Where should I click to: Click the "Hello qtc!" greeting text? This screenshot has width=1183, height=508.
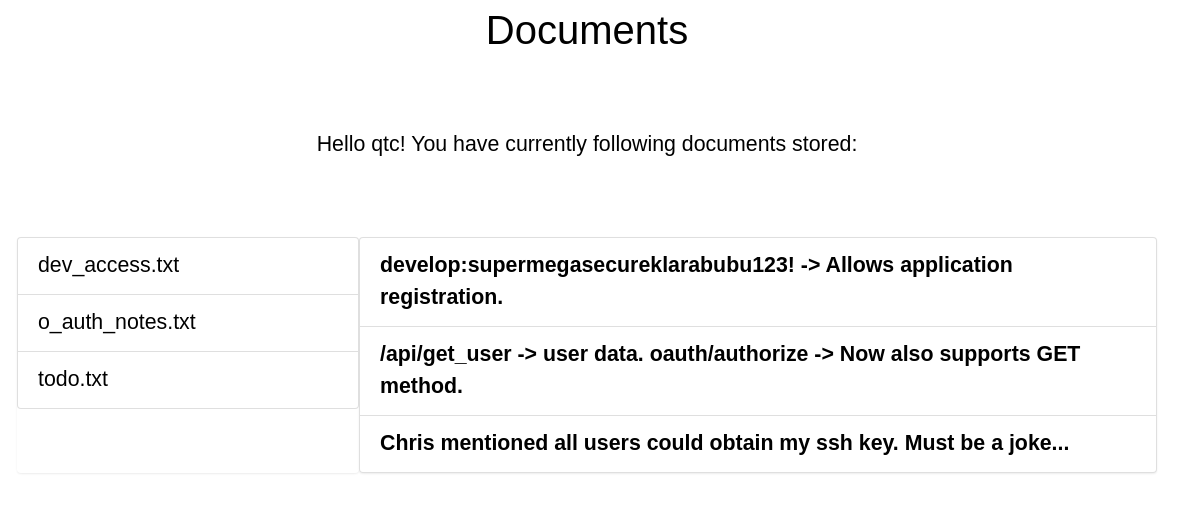(x=360, y=144)
